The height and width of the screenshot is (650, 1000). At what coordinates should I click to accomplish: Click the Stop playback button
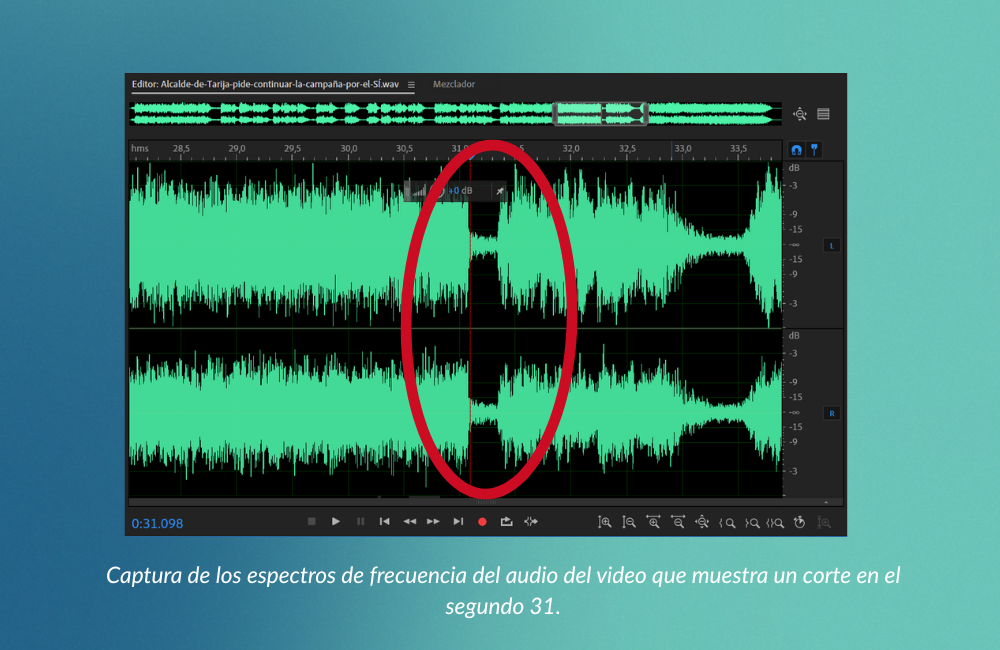pyautogui.click(x=311, y=521)
